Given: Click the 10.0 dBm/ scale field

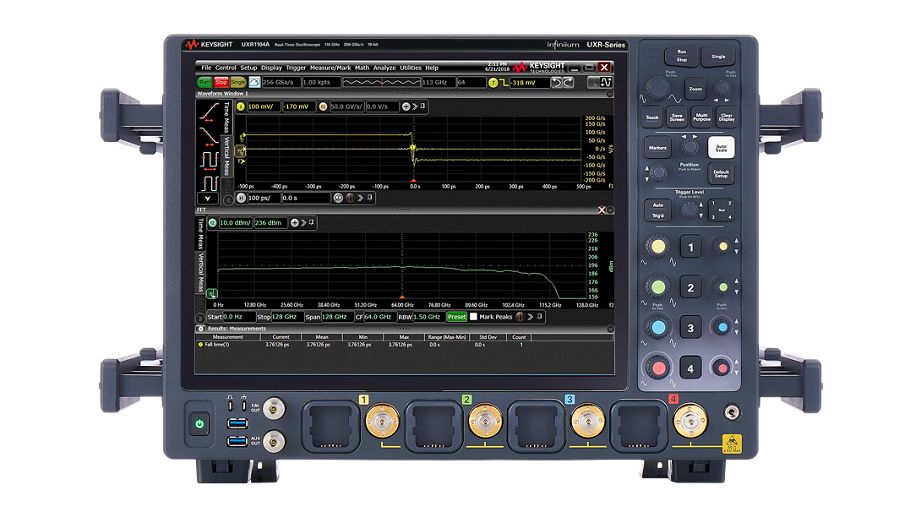Looking at the screenshot, I should click(235, 222).
